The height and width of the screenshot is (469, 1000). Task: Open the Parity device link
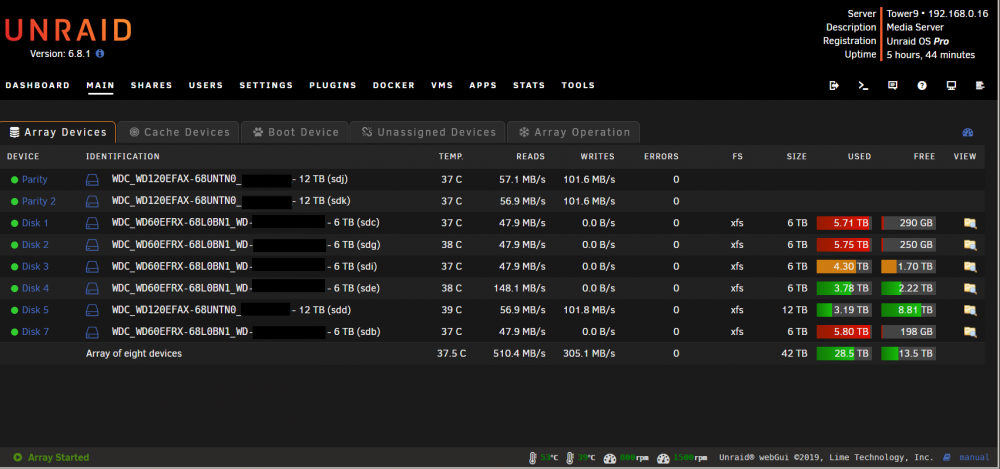(x=34, y=180)
